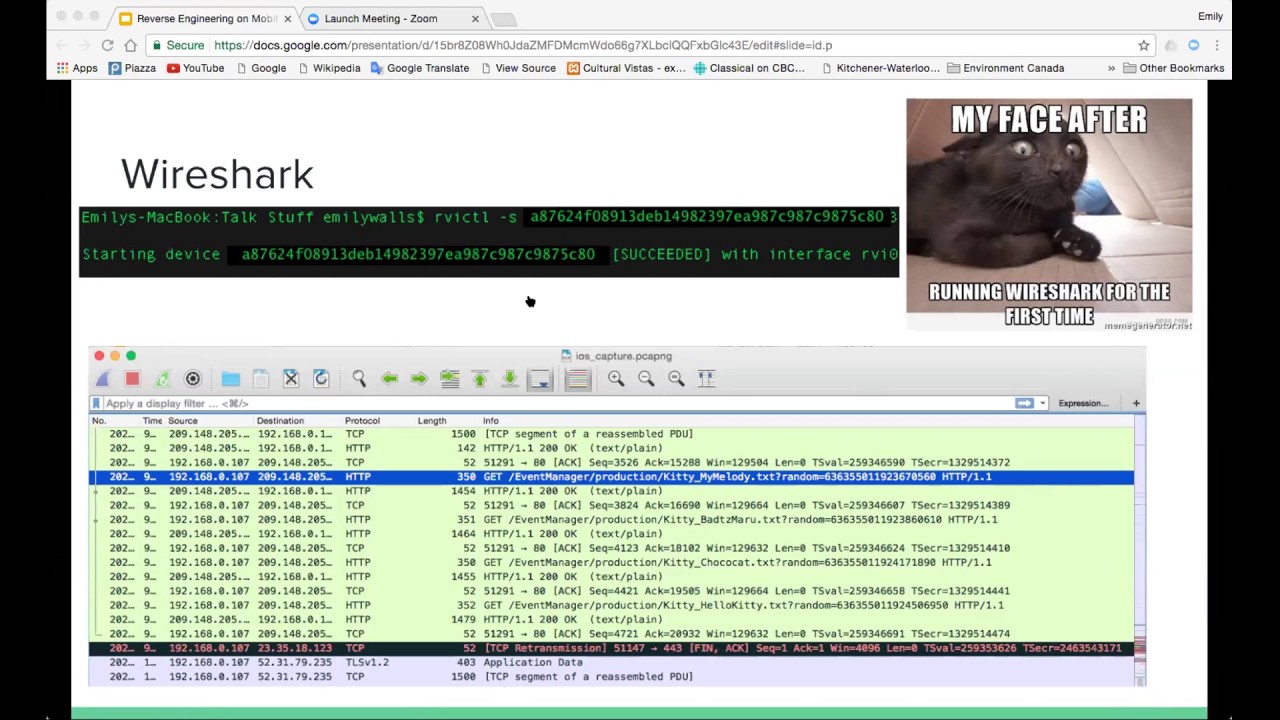Click restart capture green fin icon

pyautogui.click(x=162, y=379)
